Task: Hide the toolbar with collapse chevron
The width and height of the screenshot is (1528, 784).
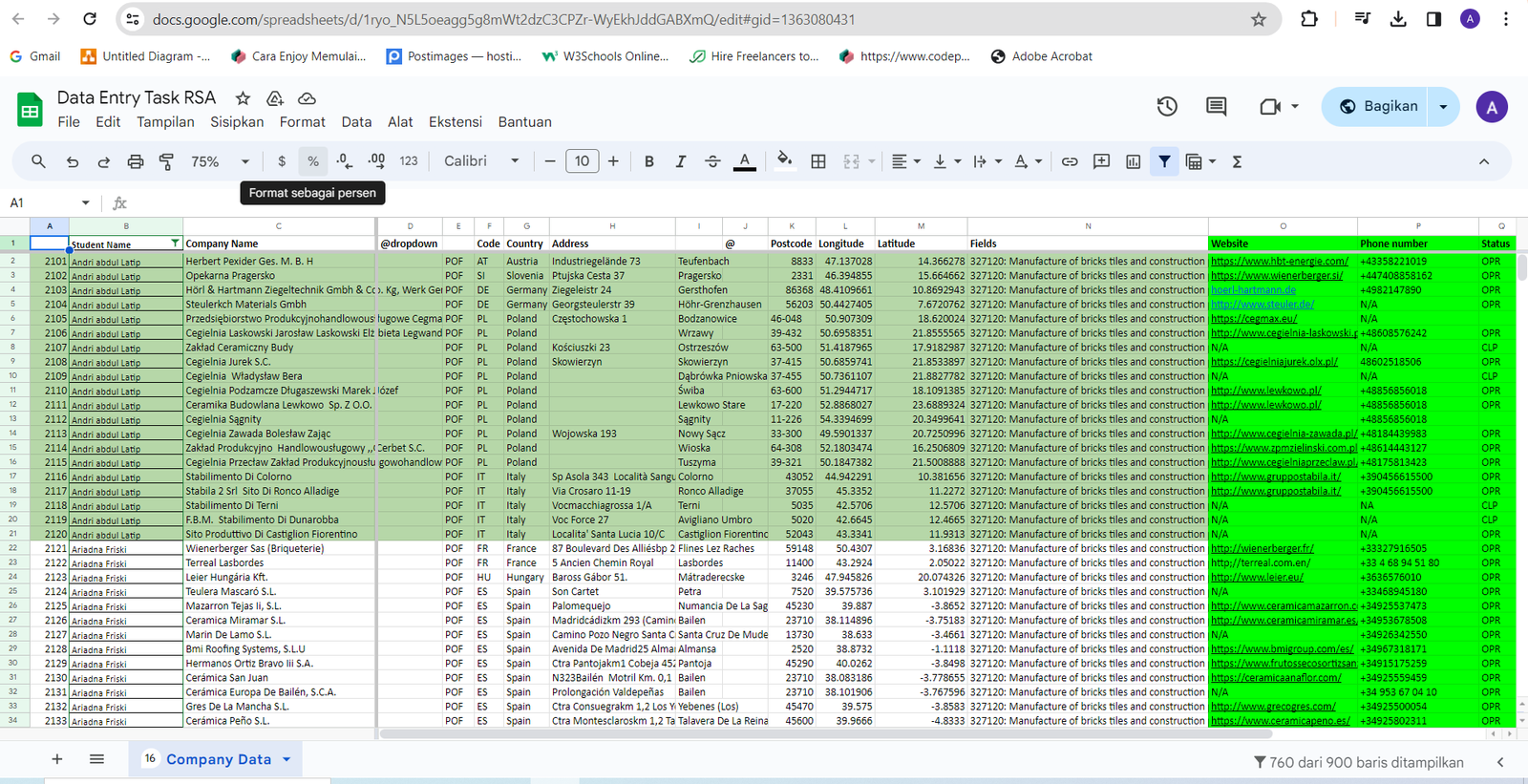Action: 1484,161
